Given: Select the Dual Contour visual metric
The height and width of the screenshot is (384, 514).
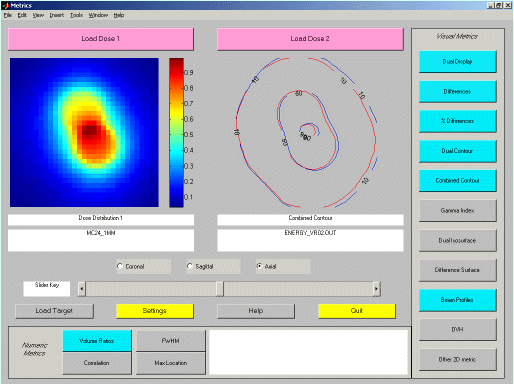Looking at the screenshot, I should 457,151.
